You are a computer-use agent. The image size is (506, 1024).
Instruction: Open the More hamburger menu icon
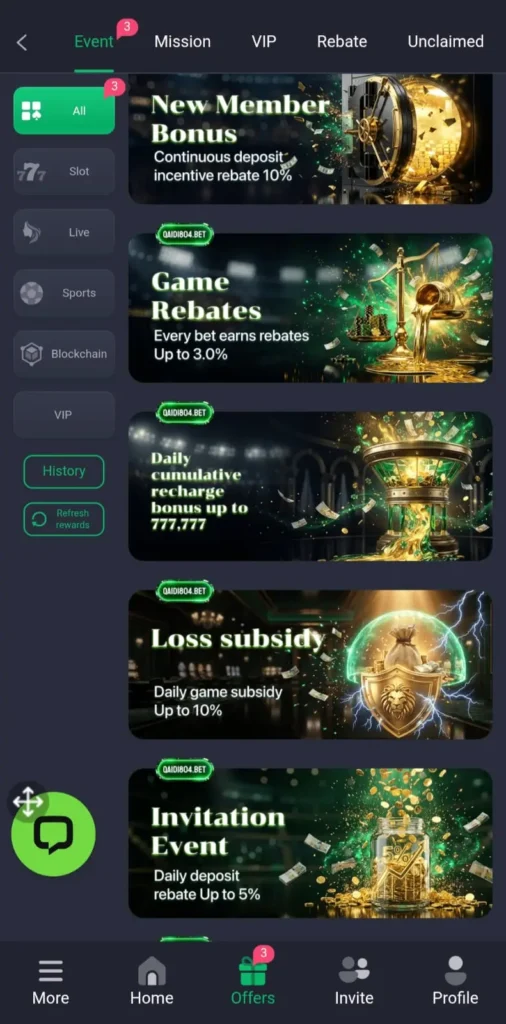point(50,971)
